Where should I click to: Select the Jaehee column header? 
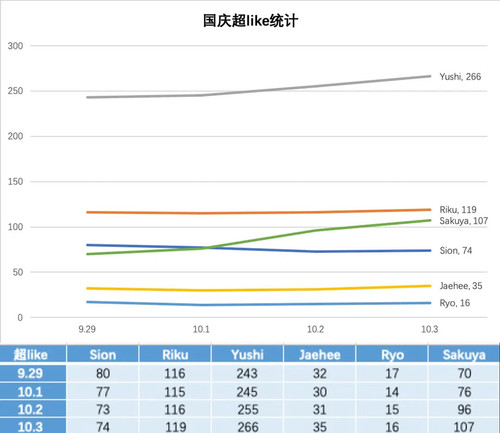tap(320, 354)
